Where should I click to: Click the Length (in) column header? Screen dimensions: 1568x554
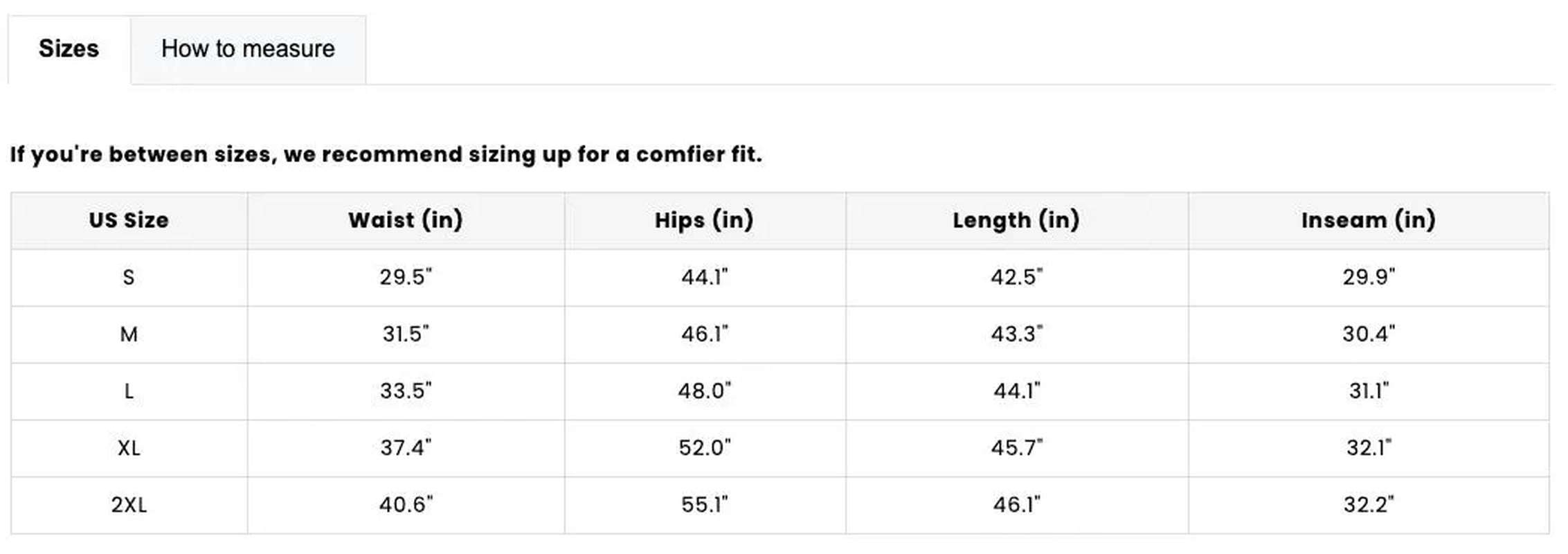click(x=1016, y=220)
